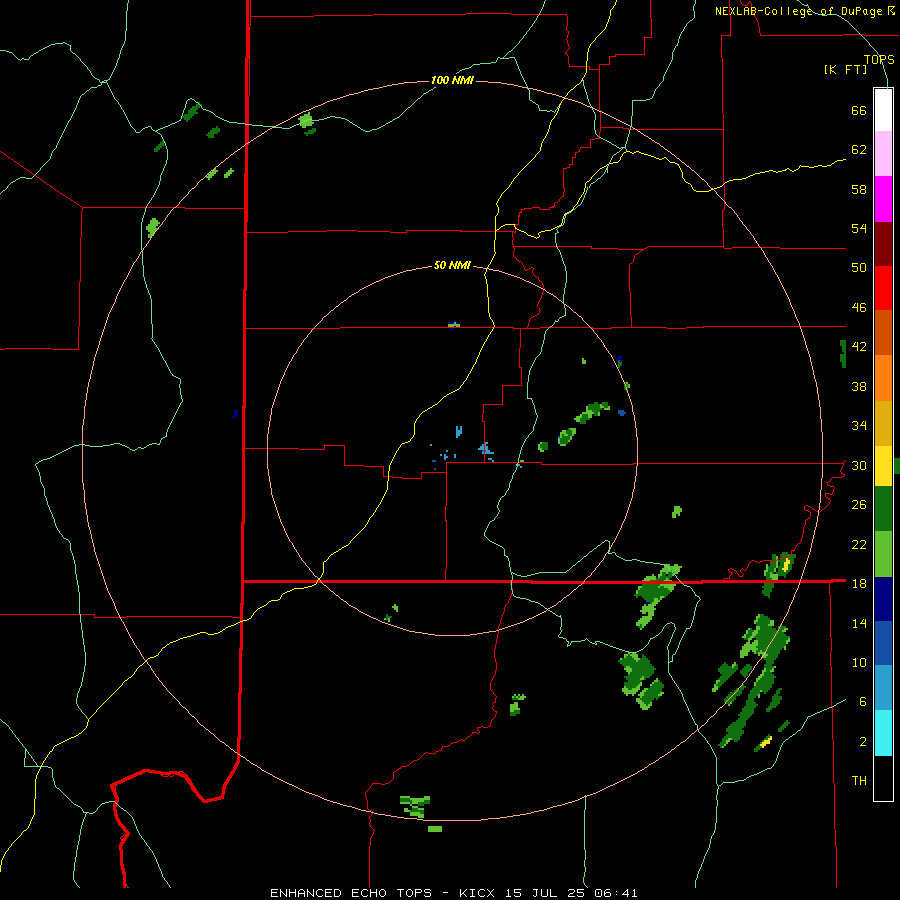Click the 54 value on legend scale

point(859,228)
